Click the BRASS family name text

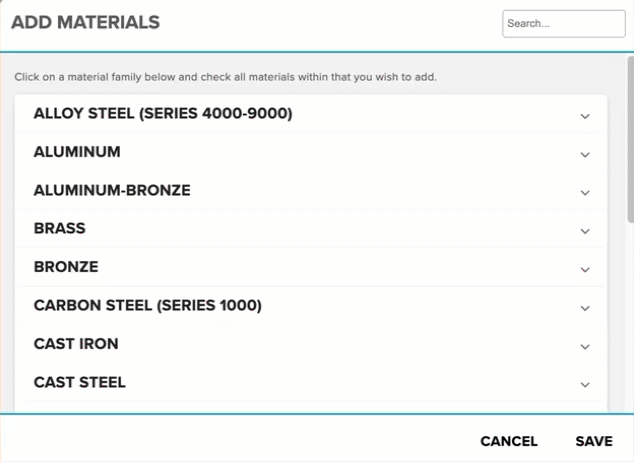[60, 228]
